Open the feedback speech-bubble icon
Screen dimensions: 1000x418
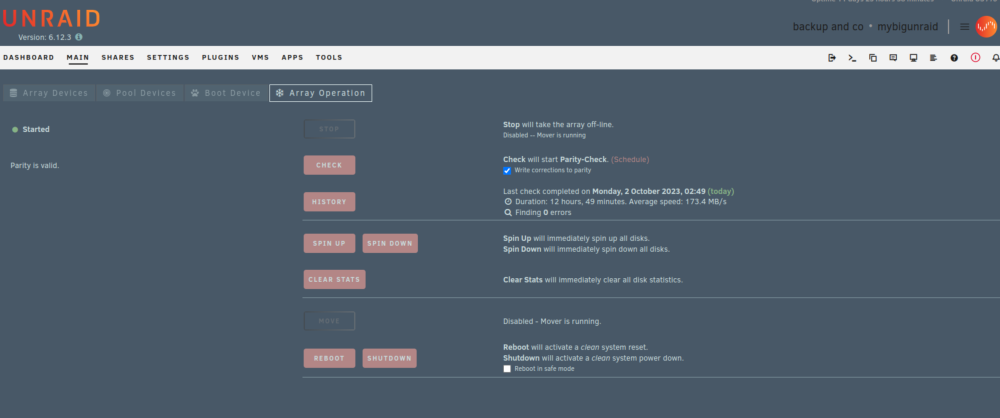click(893, 57)
